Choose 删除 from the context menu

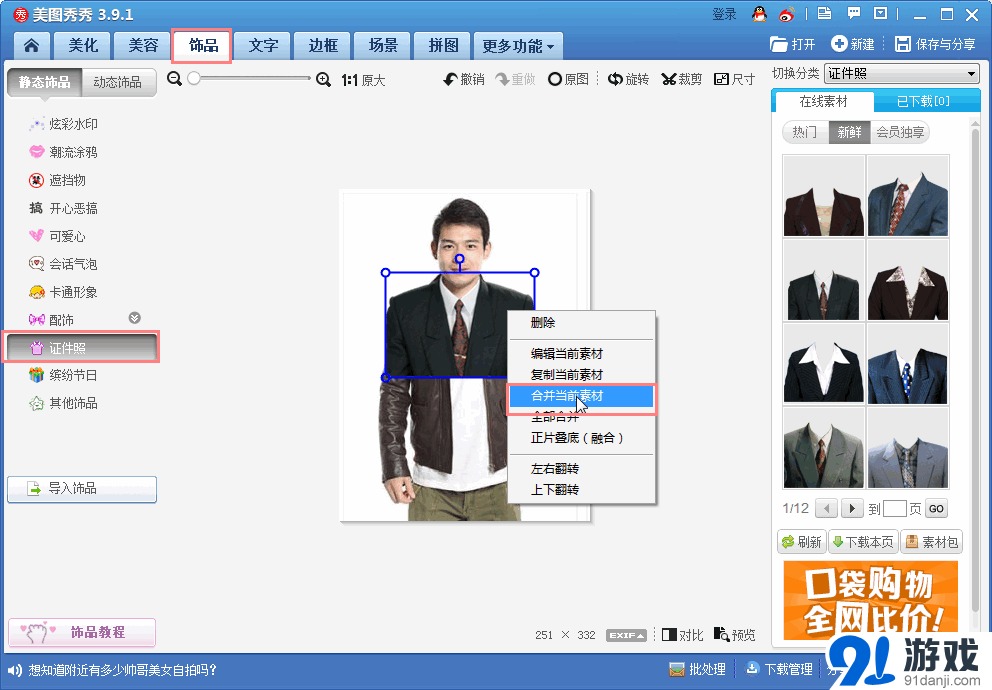(x=581, y=323)
